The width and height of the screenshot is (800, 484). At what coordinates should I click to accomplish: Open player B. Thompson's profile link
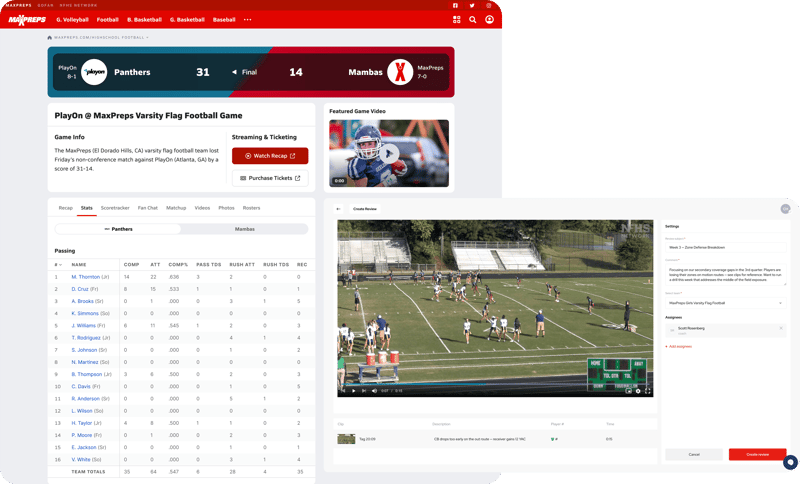(87, 374)
